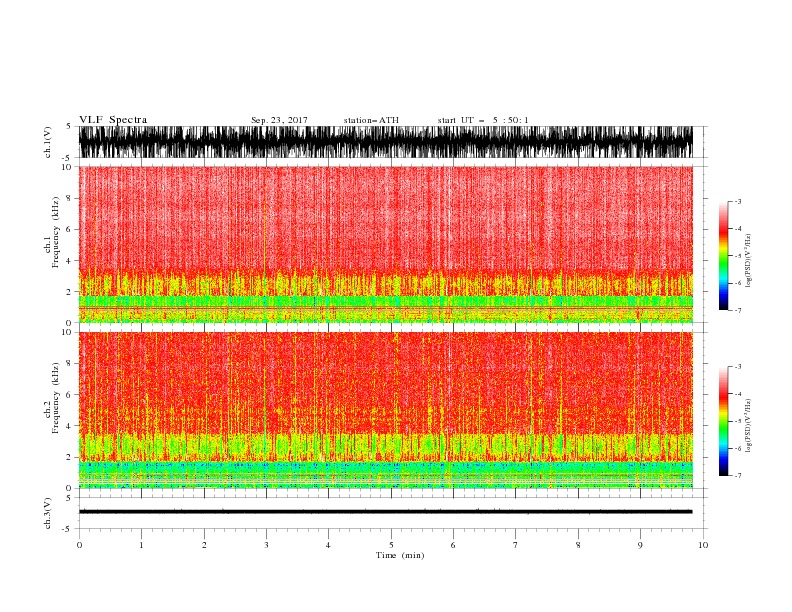Click the '6' tick on ch.2 frequency axis
This screenshot has width=792, height=612.
(x=69, y=395)
